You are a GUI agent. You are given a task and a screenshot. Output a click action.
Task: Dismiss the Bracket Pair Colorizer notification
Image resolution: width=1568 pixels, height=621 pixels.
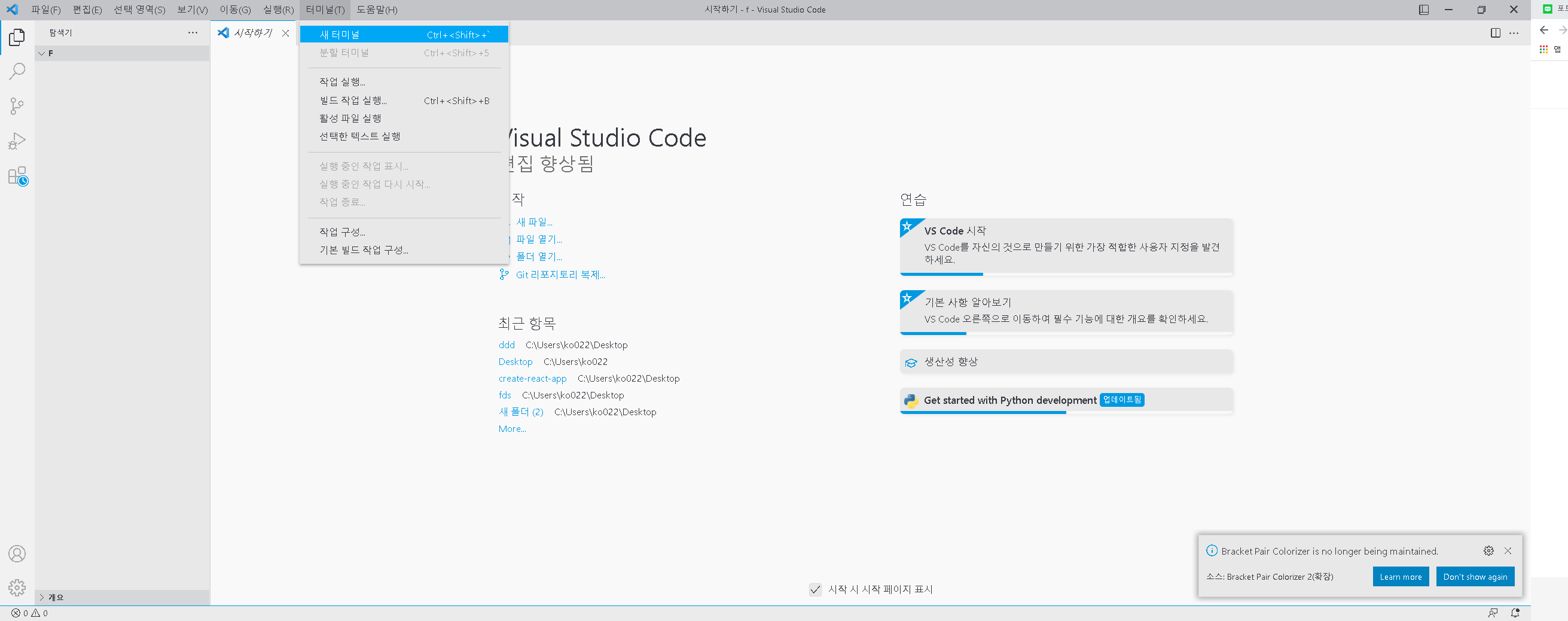[x=1508, y=550]
